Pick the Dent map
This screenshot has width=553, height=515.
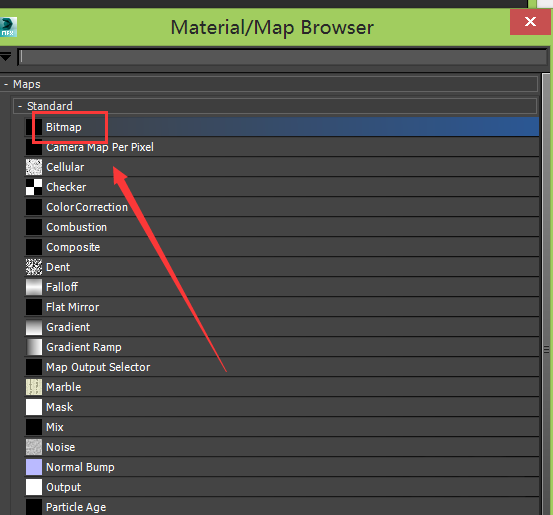point(282,267)
